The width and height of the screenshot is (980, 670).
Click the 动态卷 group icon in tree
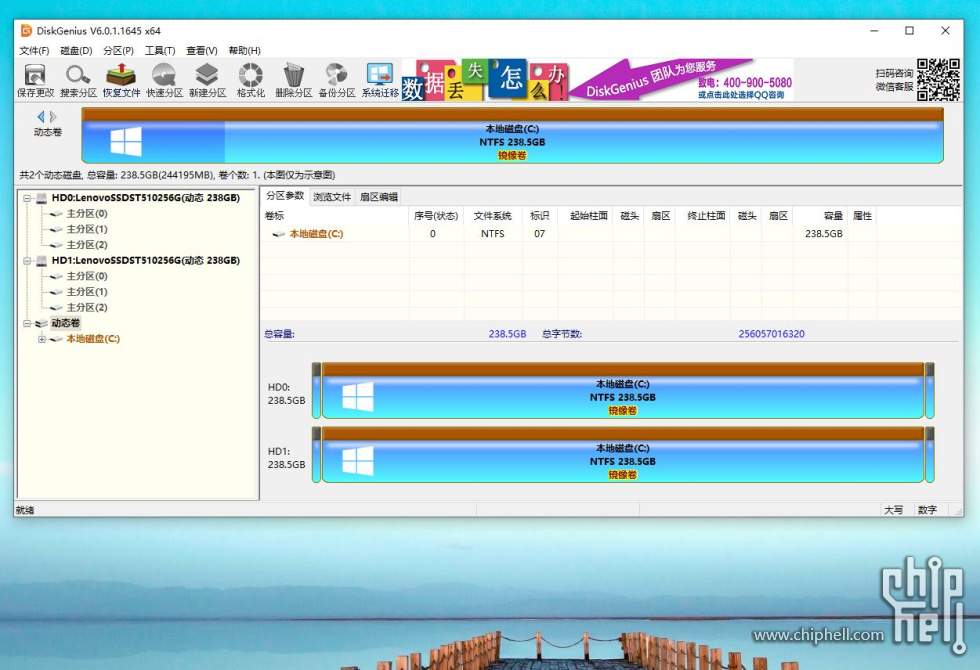42,323
